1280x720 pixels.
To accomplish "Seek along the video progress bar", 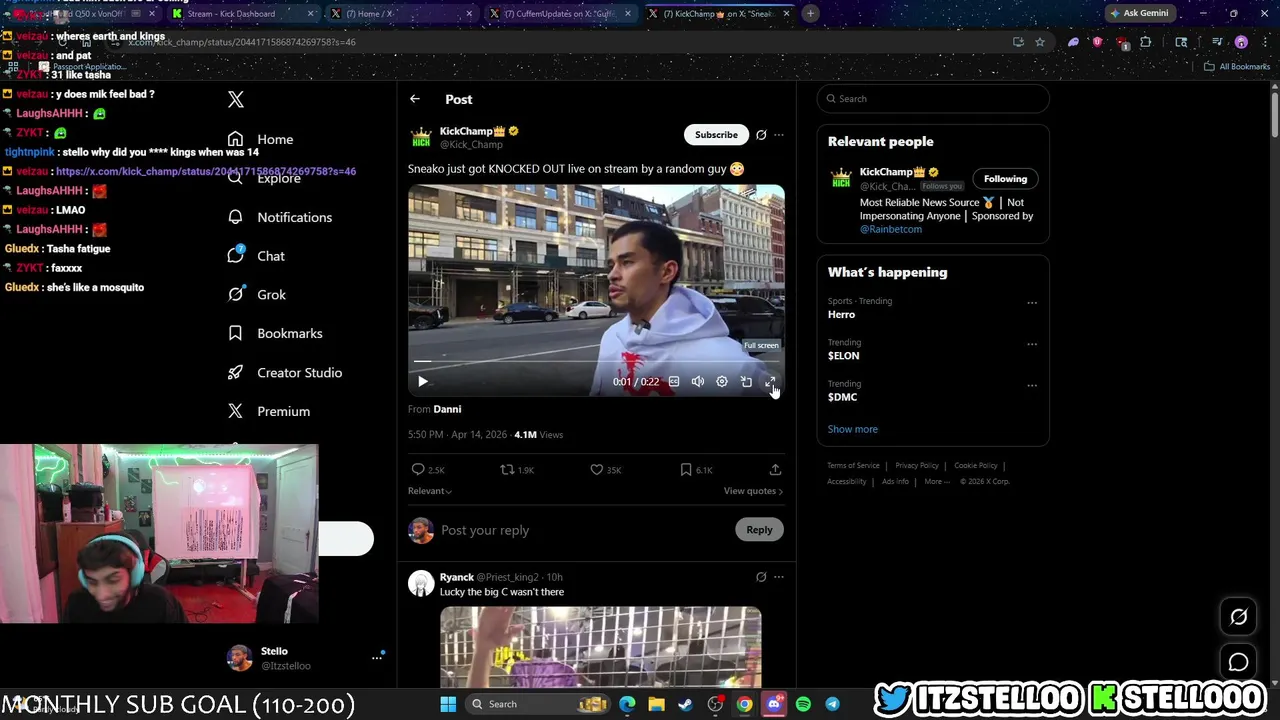I will [596, 361].
